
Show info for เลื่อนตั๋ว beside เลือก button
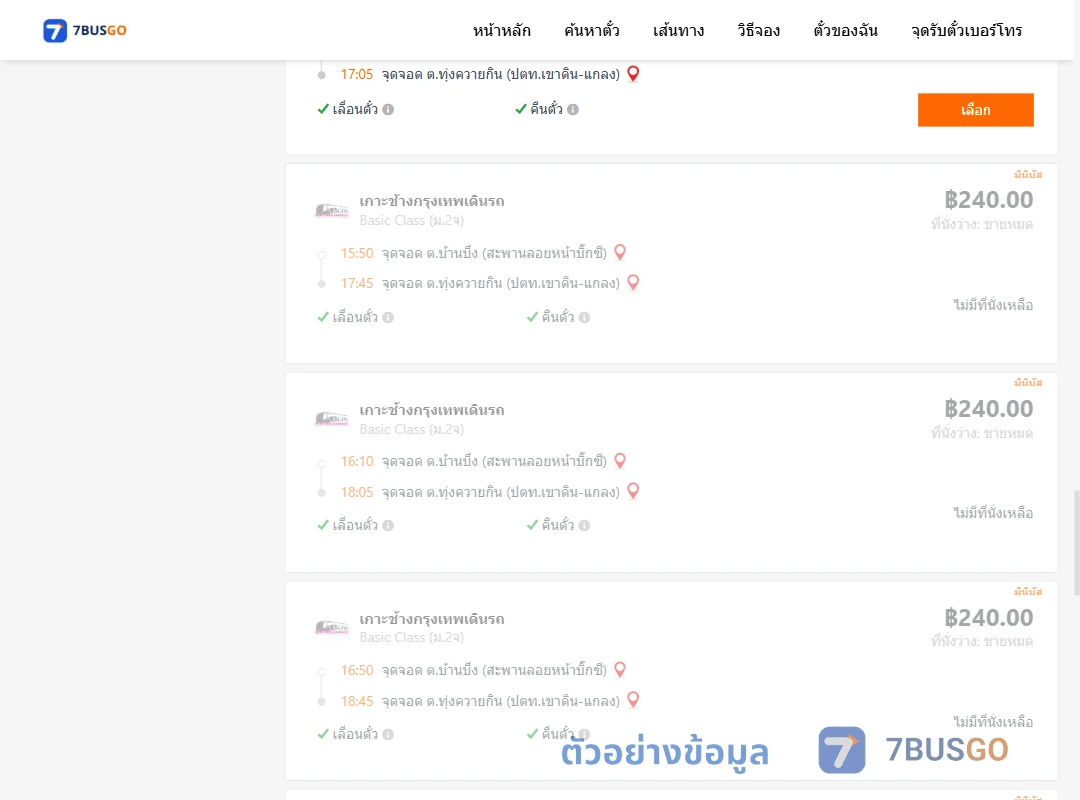pos(388,110)
